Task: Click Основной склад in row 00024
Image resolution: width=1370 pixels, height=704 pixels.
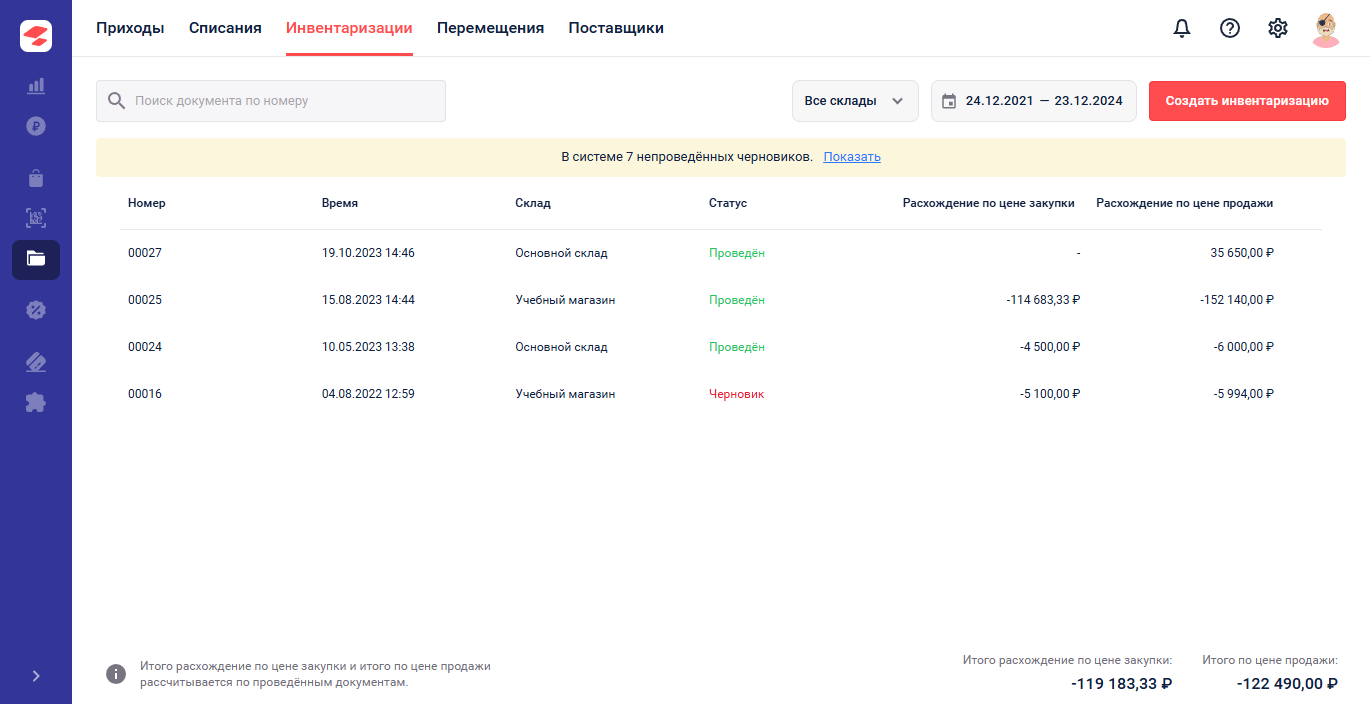Action: [561, 347]
